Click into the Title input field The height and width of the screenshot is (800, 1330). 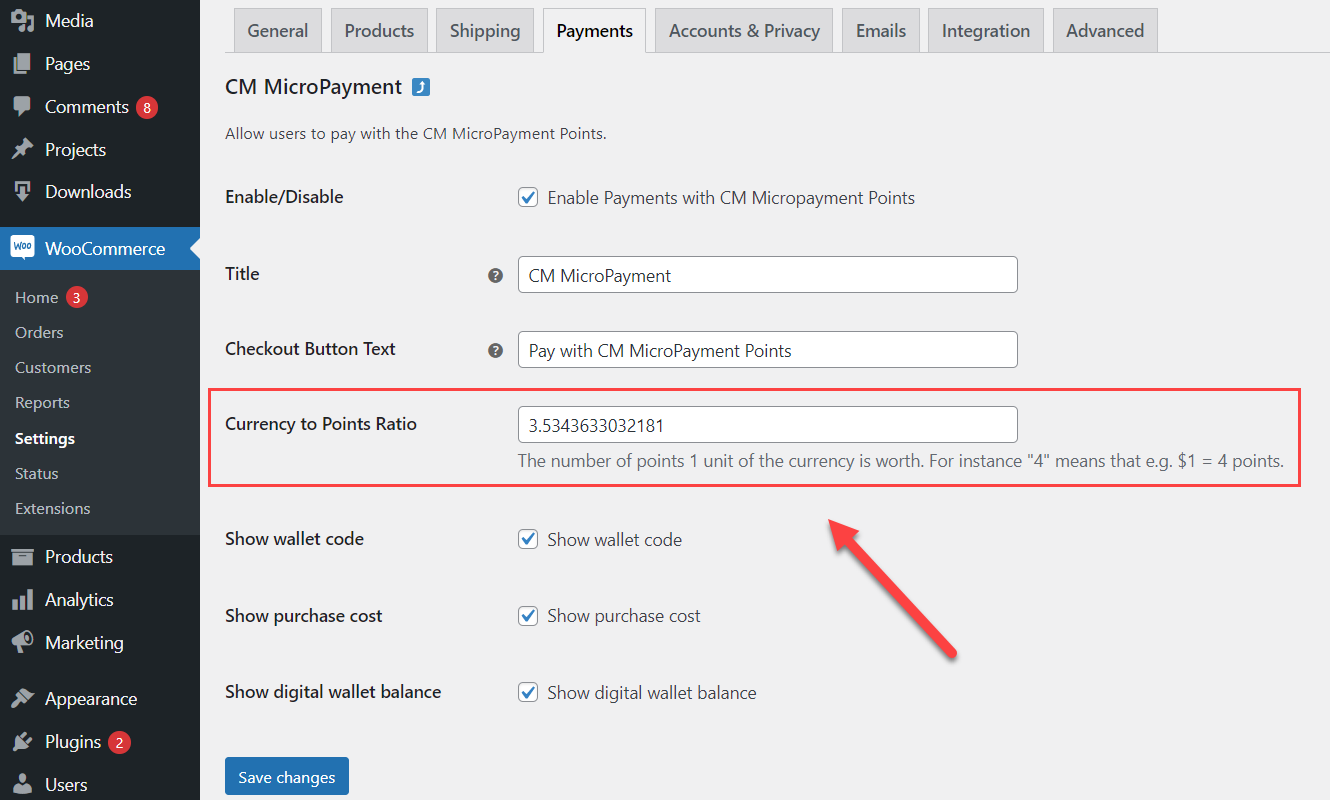coord(768,275)
